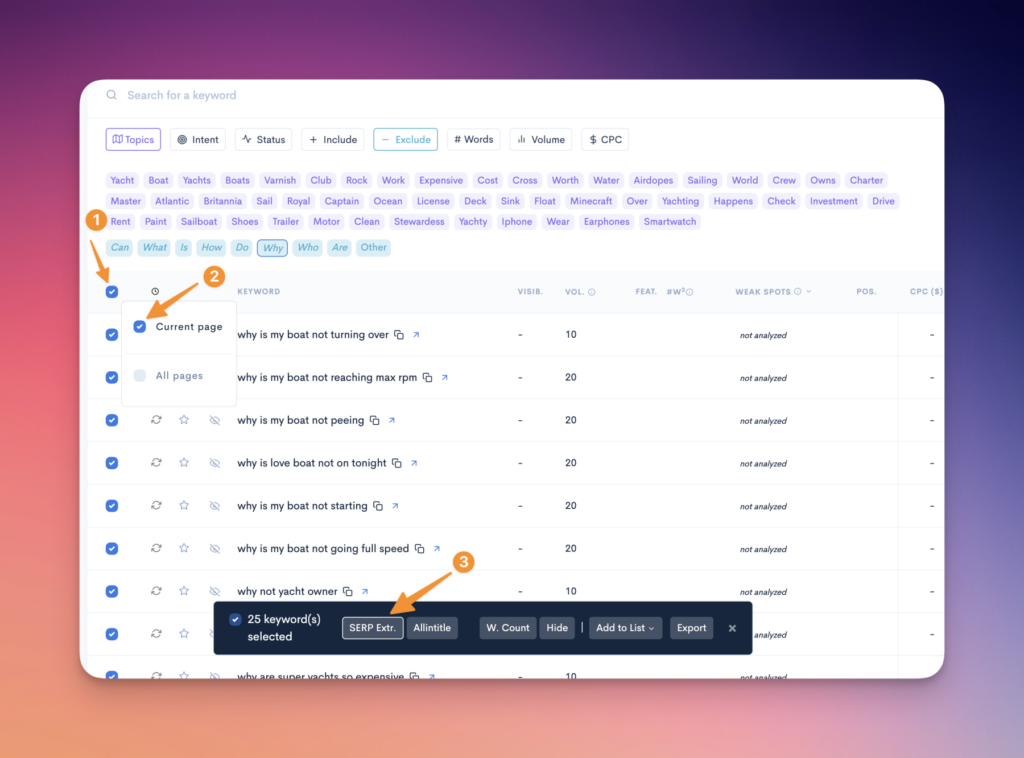Open the Volume filter
This screenshot has width=1024, height=758.
coord(541,140)
